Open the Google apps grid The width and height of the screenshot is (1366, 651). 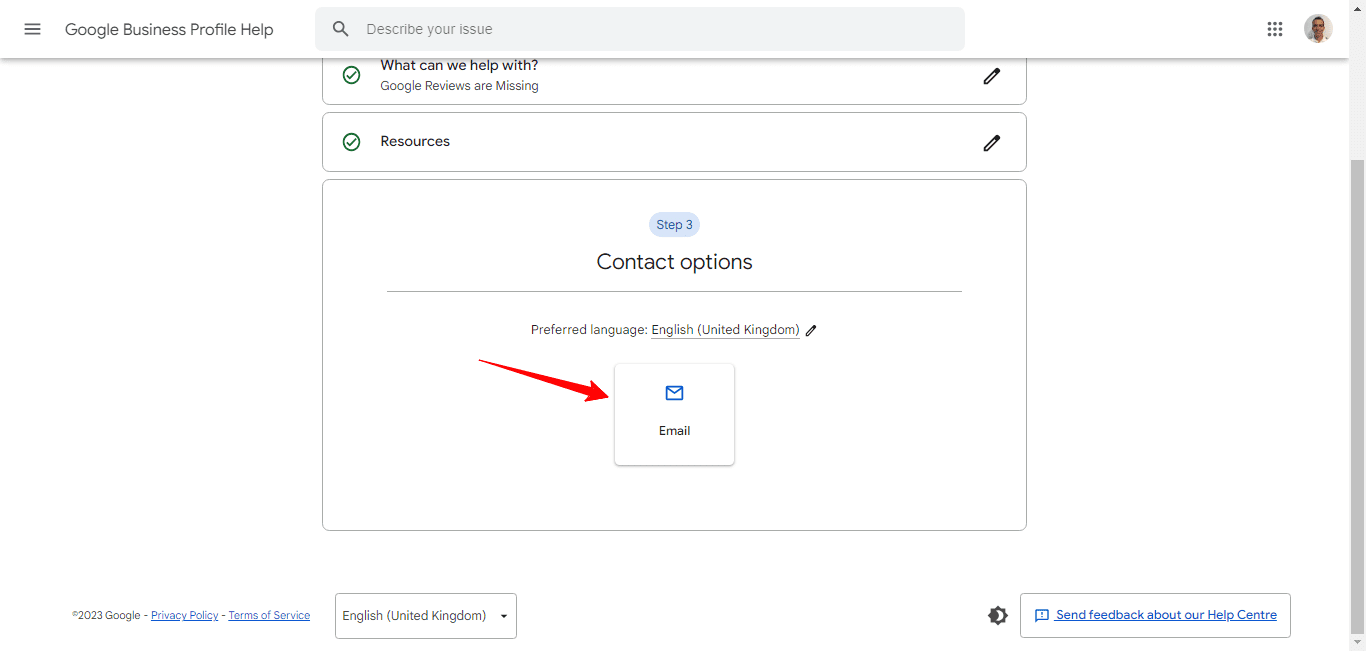pyautogui.click(x=1275, y=29)
